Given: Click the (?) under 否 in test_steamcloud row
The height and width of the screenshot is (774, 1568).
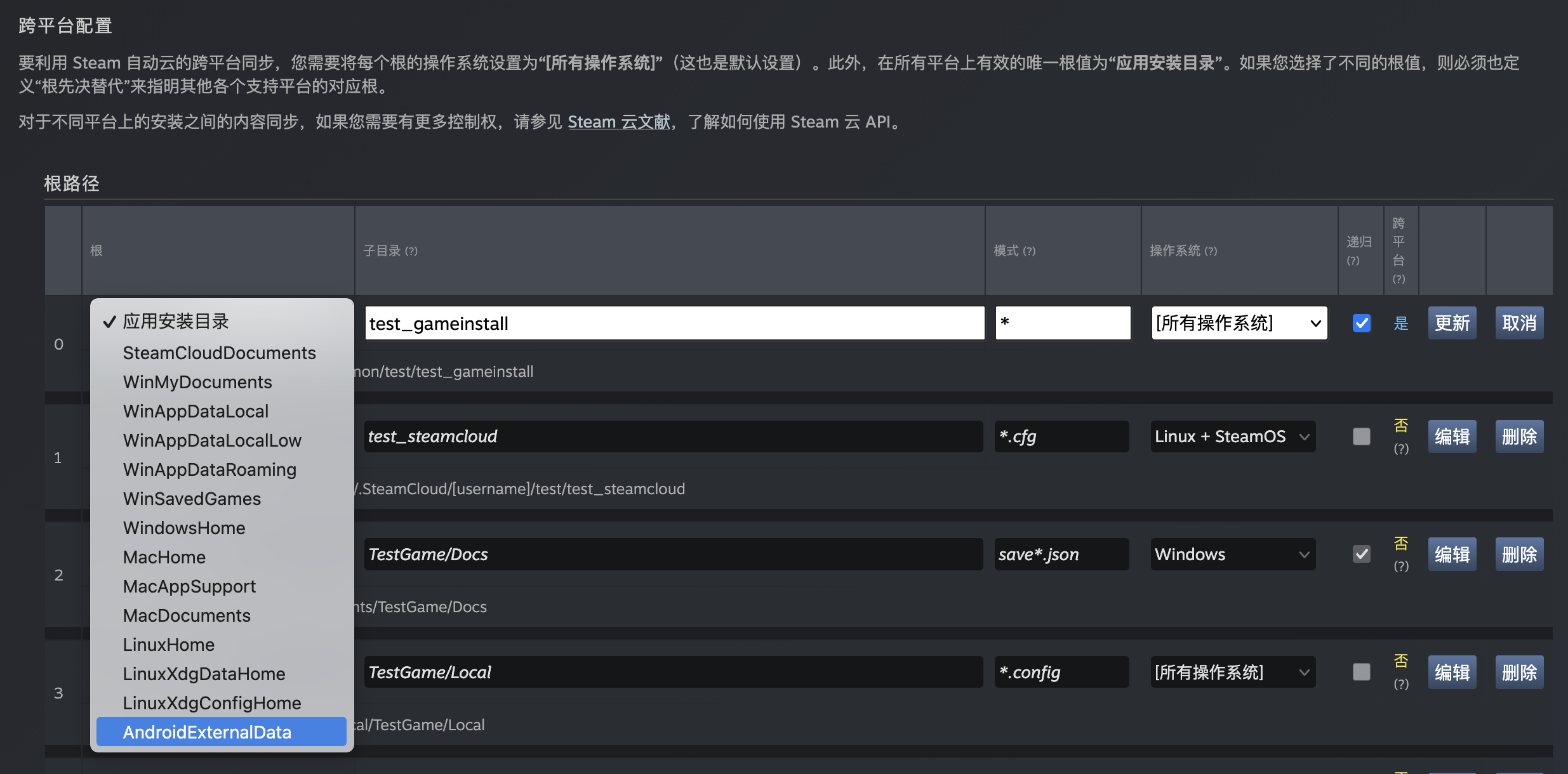Looking at the screenshot, I should pyautogui.click(x=1401, y=449).
